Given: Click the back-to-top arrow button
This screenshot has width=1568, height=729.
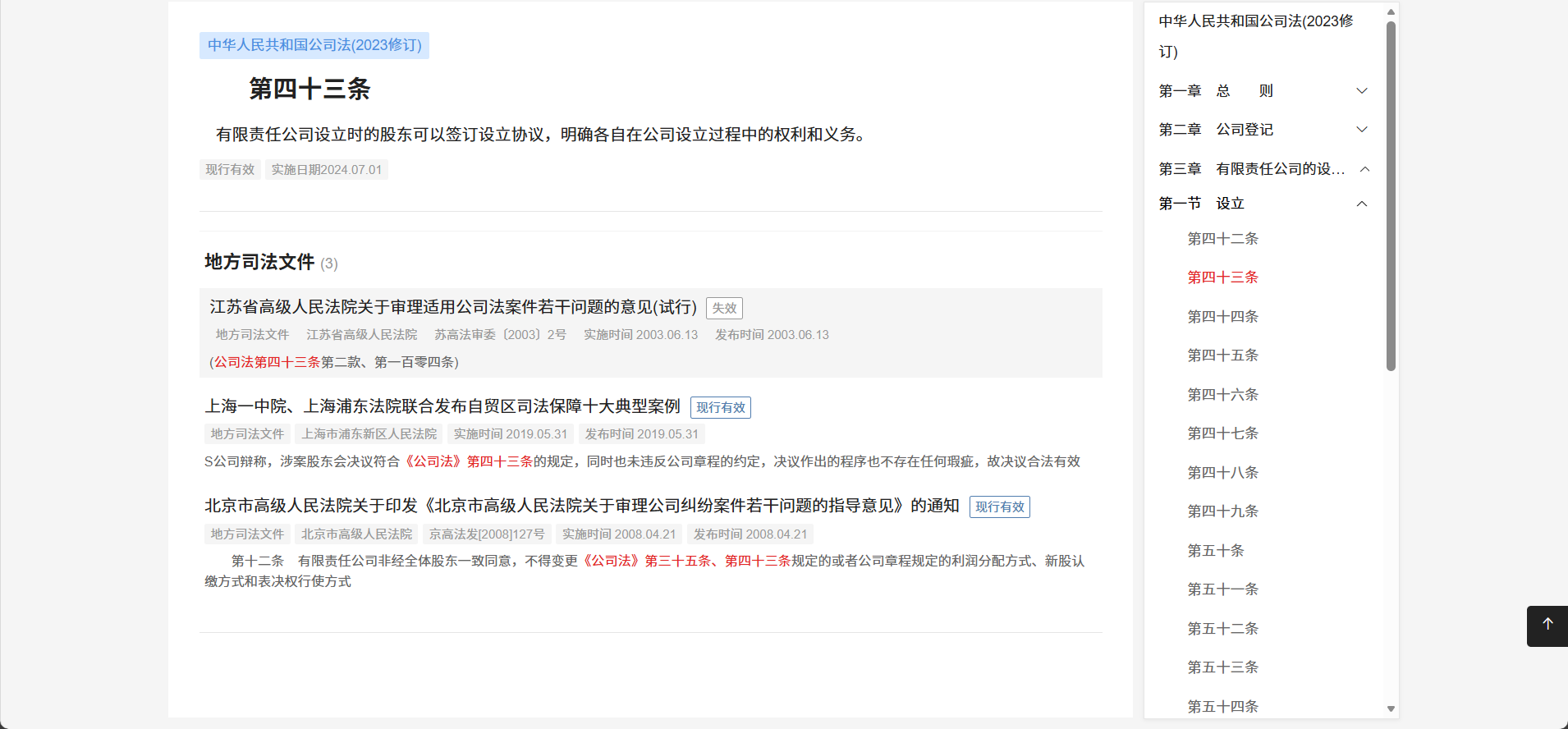Looking at the screenshot, I should (1547, 626).
